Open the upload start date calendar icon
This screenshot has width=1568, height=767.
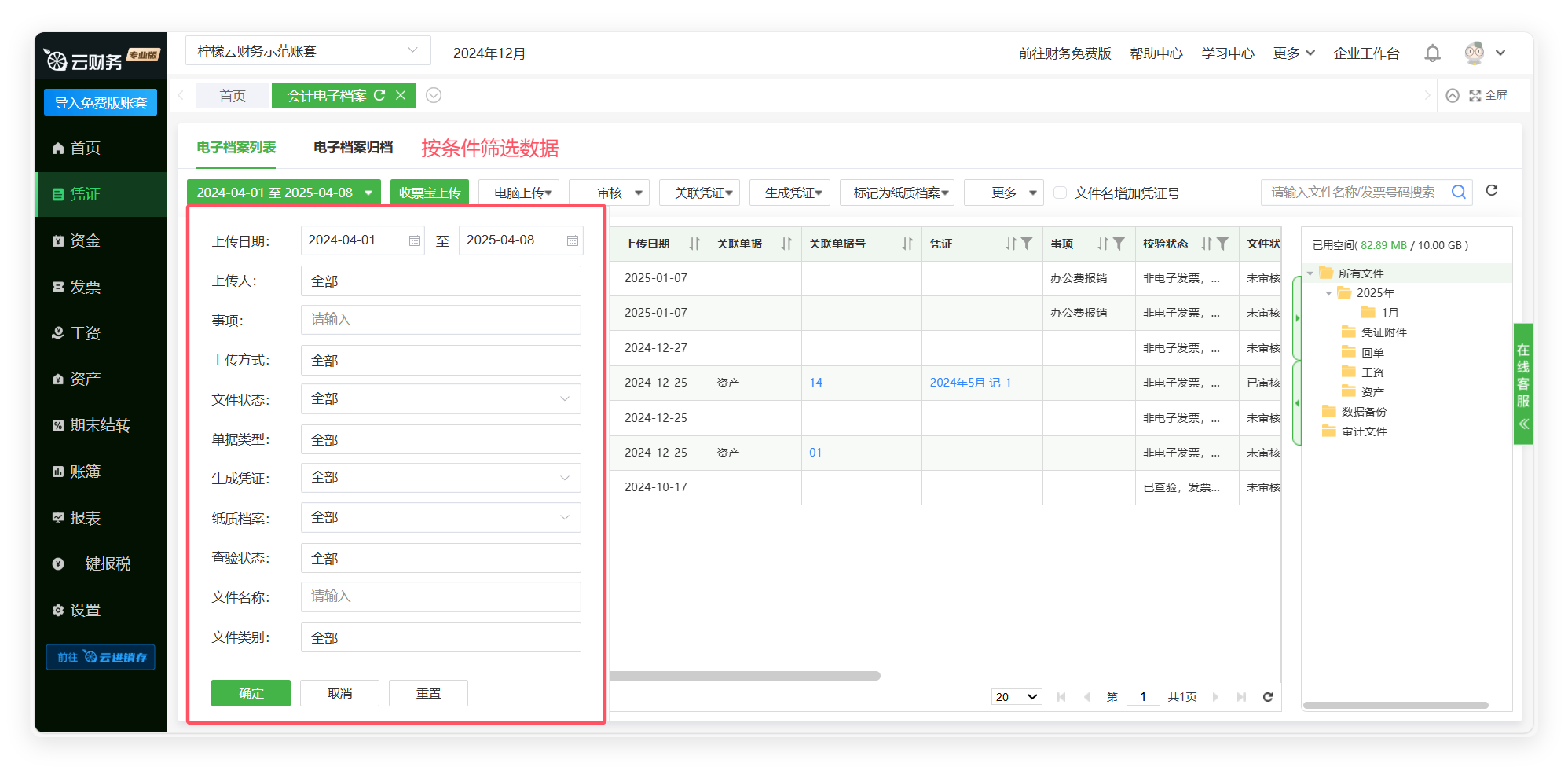click(414, 240)
